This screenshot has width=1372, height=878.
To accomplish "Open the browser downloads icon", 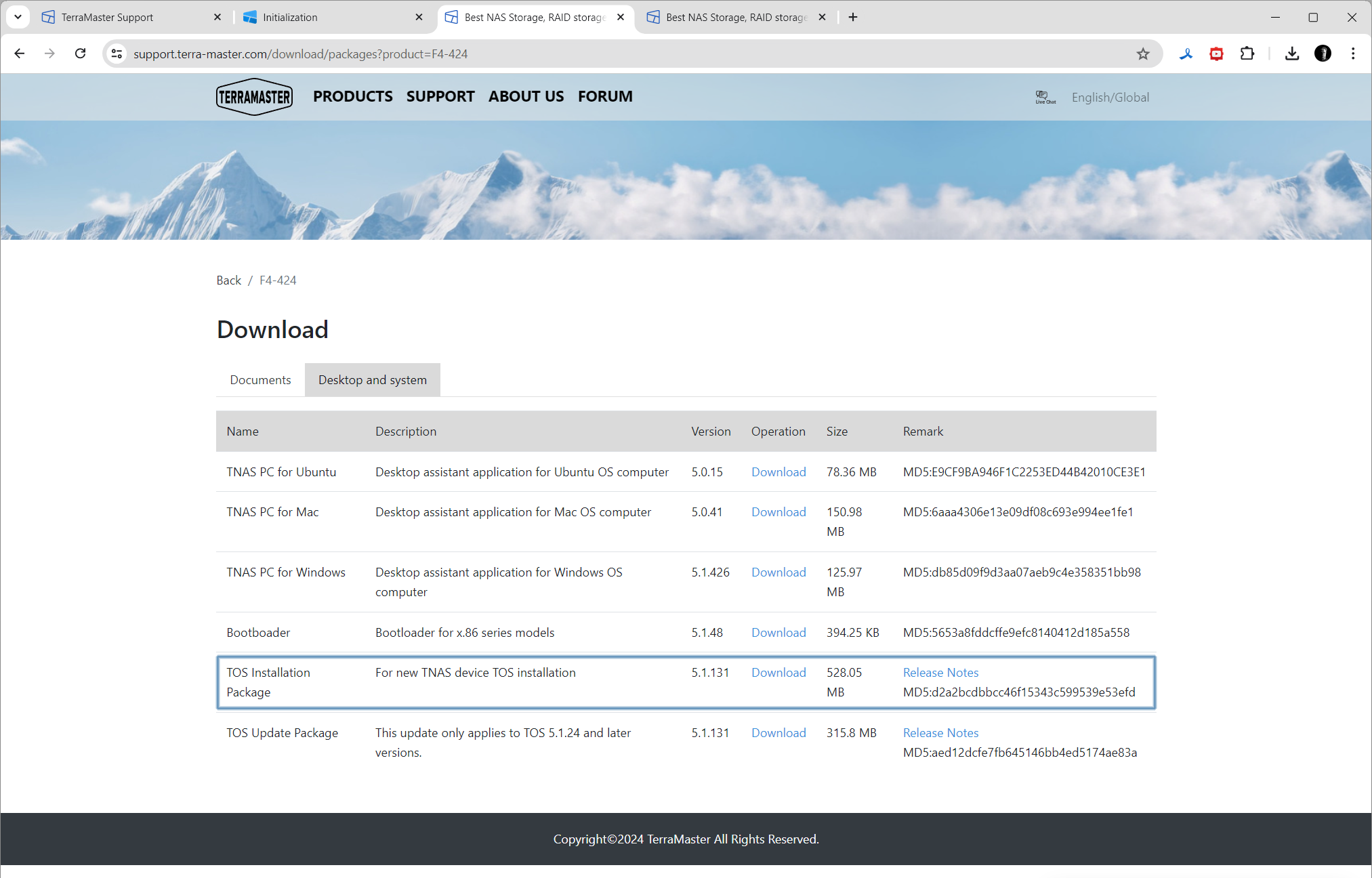I will coord(1292,54).
